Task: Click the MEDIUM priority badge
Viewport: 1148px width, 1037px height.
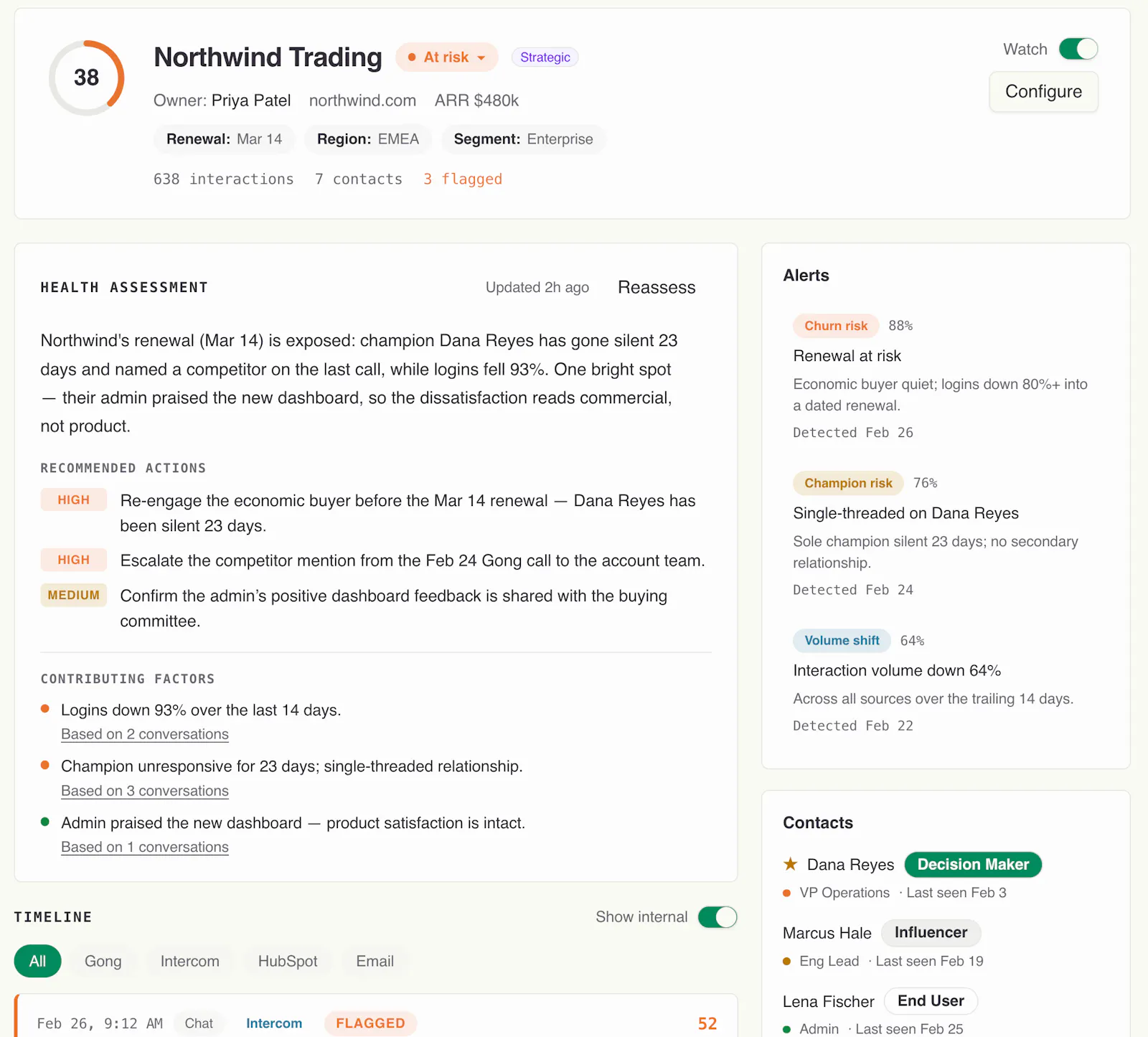Action: point(74,596)
